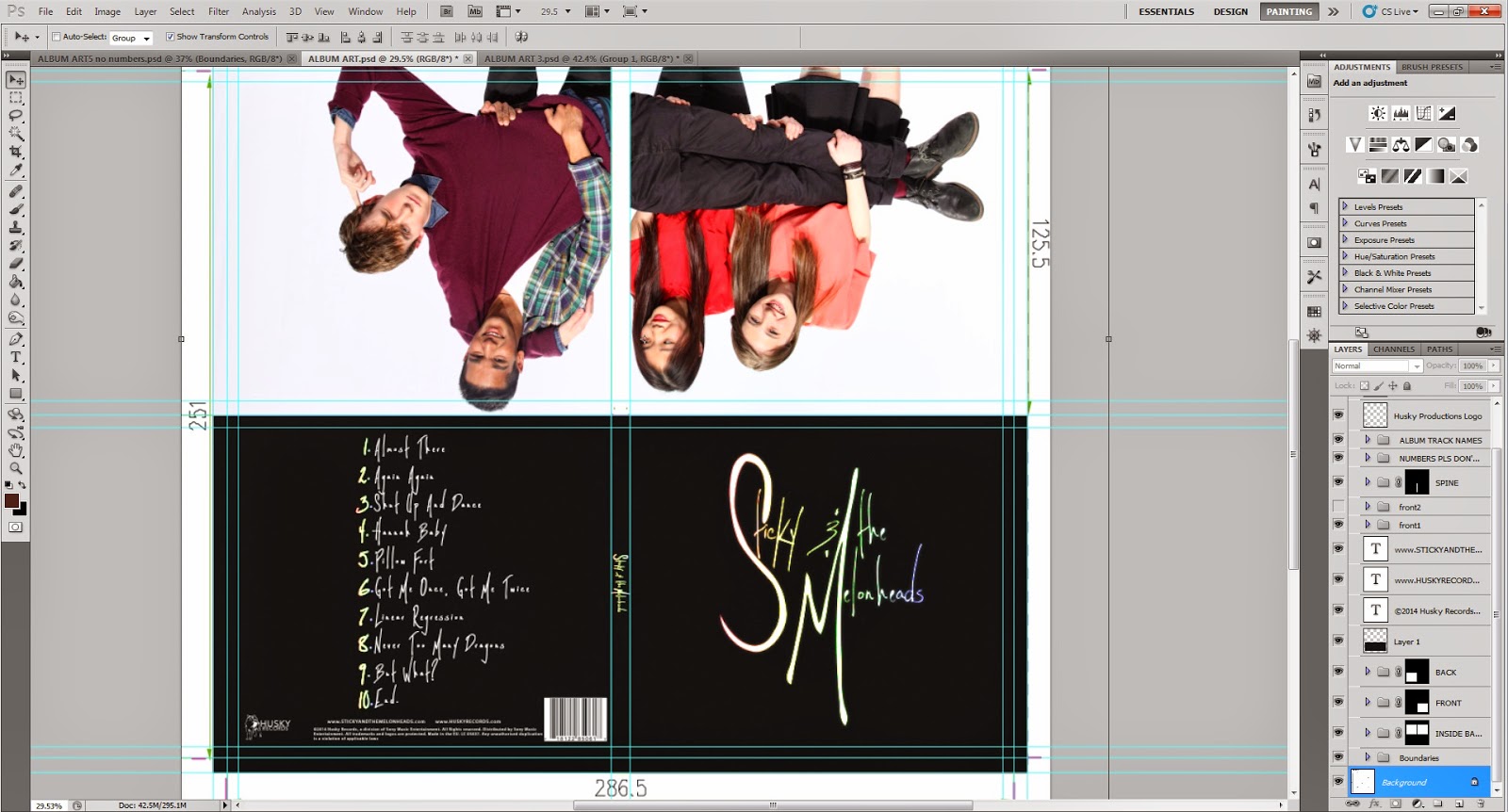This screenshot has width=1508, height=812.
Task: Switch to the Channels tab
Action: [1393, 349]
